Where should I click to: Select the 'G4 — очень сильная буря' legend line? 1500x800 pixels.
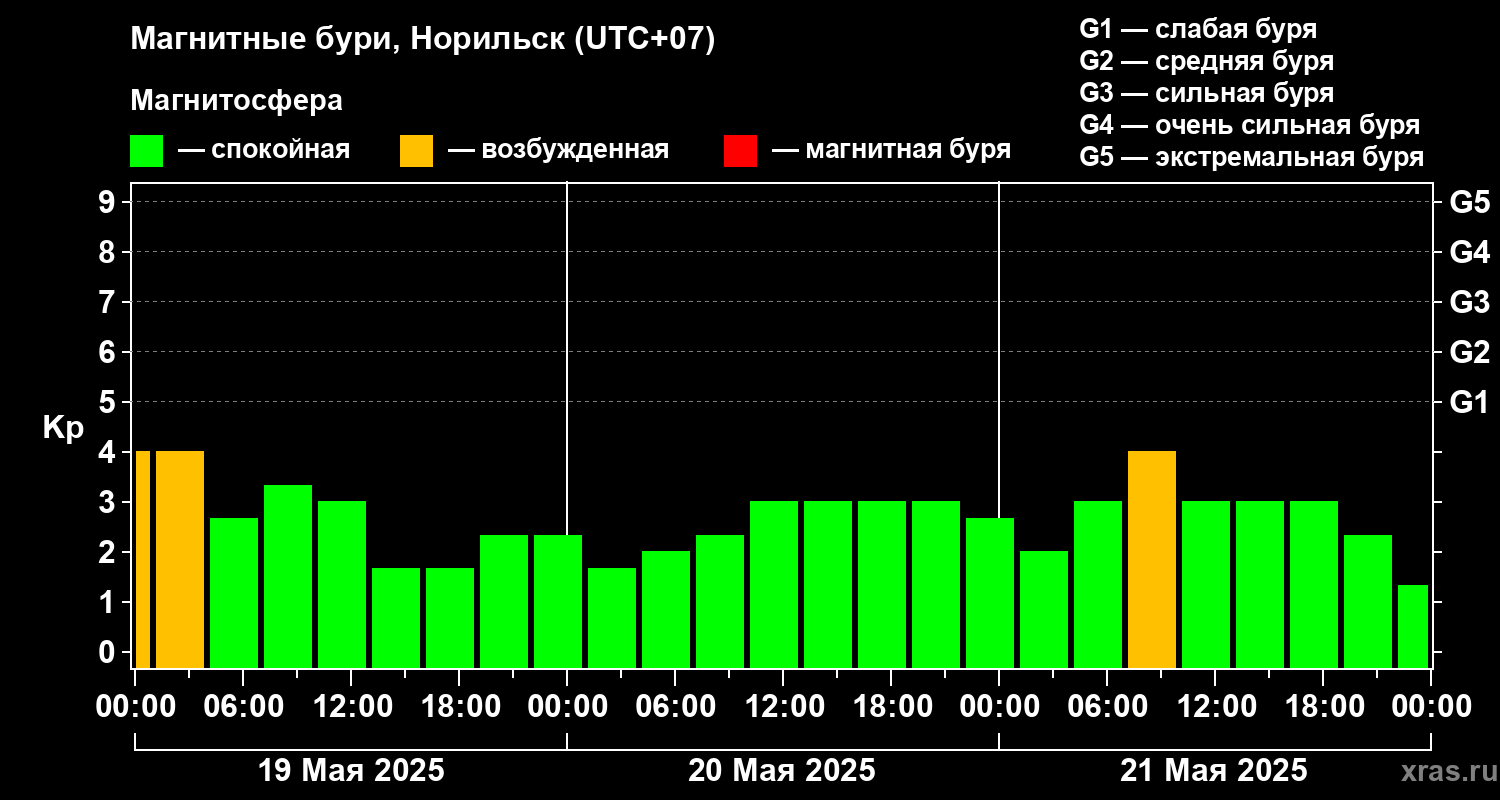click(1250, 125)
